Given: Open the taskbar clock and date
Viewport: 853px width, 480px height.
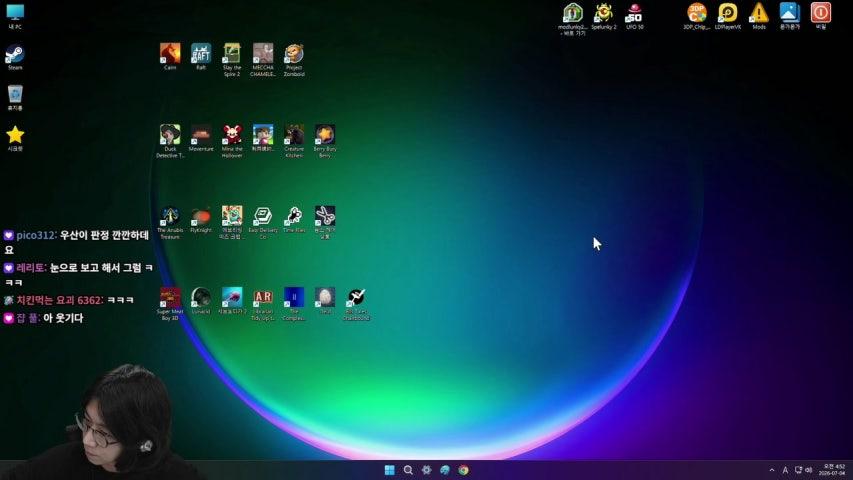Looking at the screenshot, I should click(833, 470).
